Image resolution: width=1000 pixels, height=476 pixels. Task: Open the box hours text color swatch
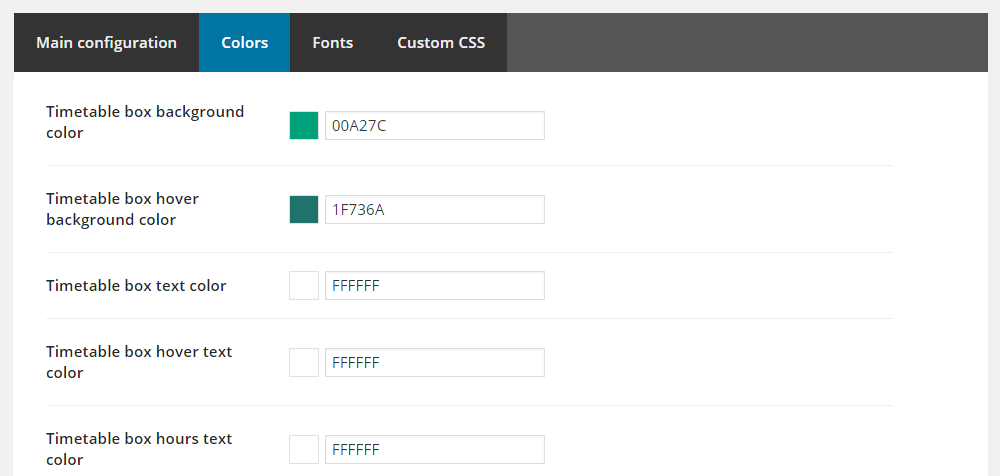pos(304,450)
